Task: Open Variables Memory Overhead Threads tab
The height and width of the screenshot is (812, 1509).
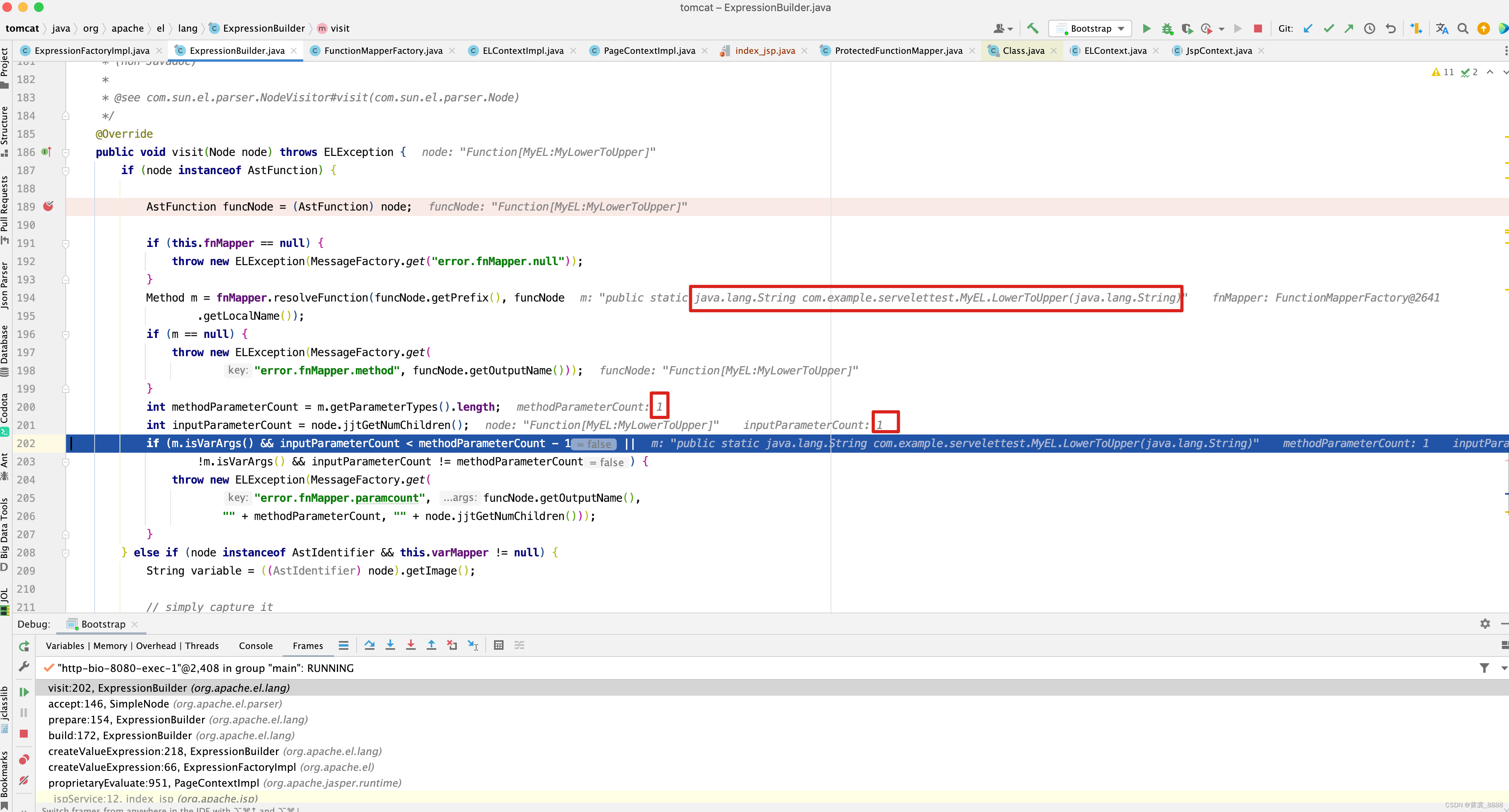Action: point(132,645)
